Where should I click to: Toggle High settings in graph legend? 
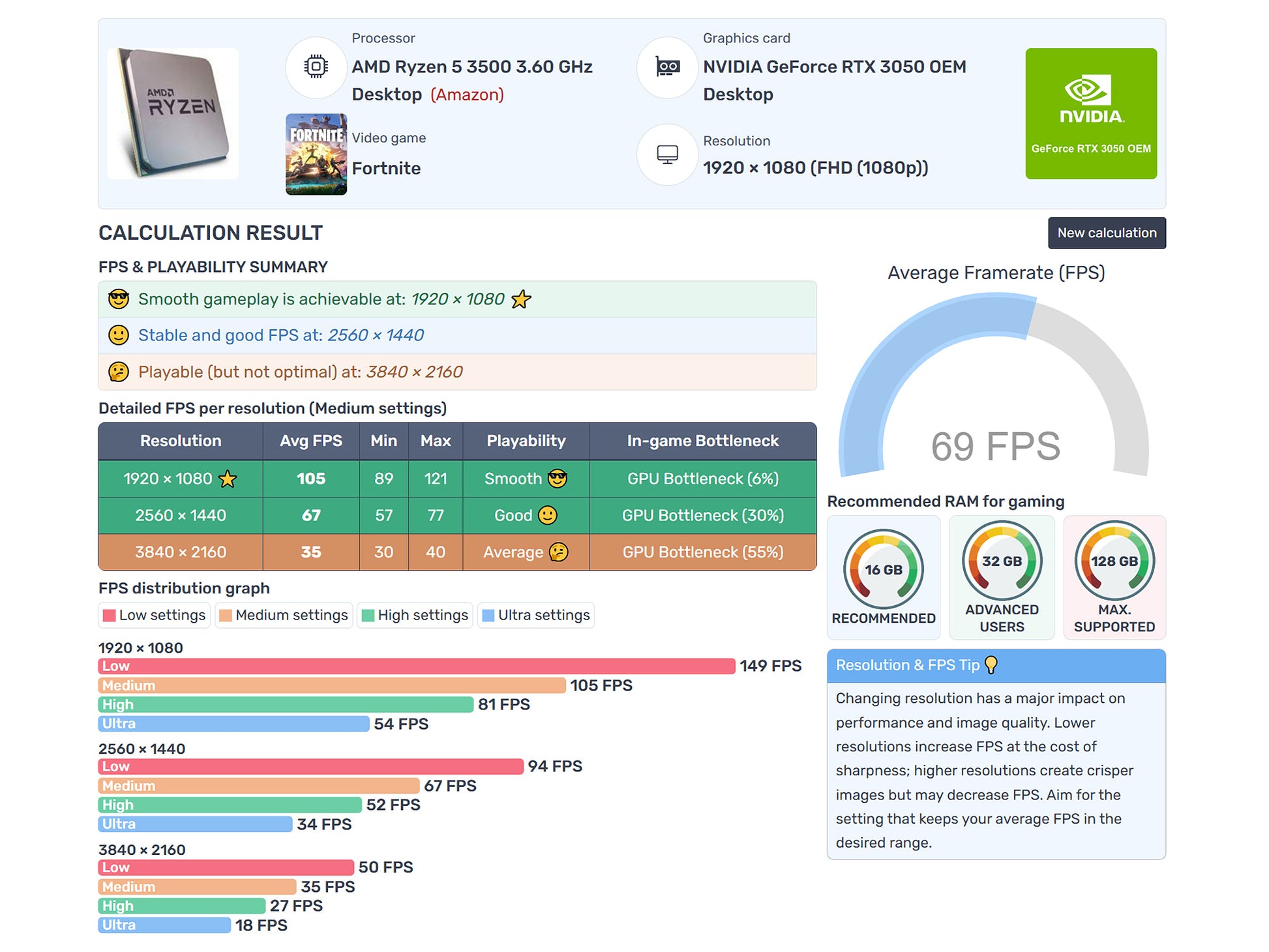(415, 616)
